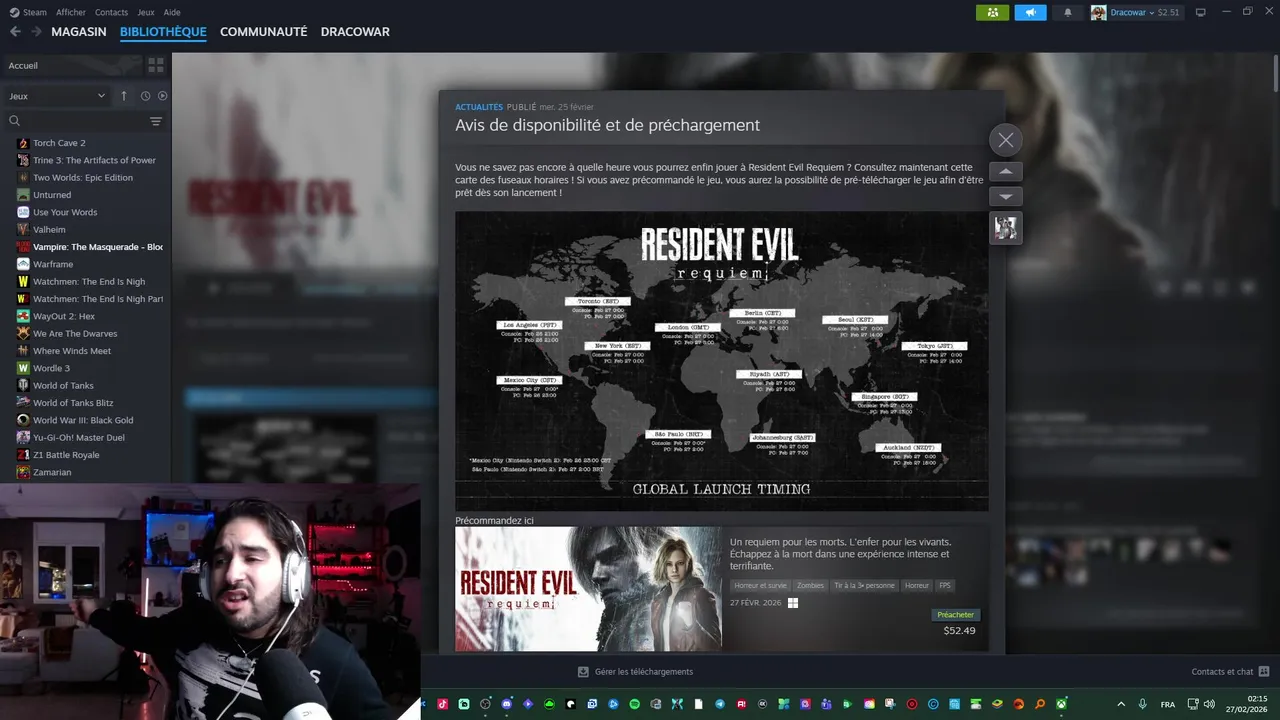Toggle microphone icon in system tray
The width and height of the screenshot is (1280, 720).
tap(1142, 704)
